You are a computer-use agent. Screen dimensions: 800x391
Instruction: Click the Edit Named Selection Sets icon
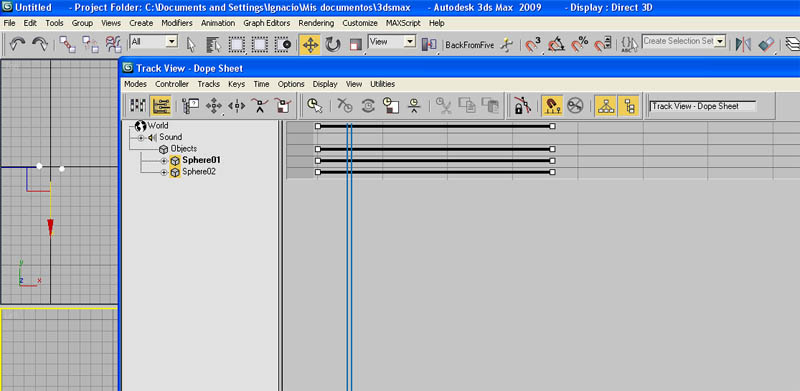click(x=629, y=45)
